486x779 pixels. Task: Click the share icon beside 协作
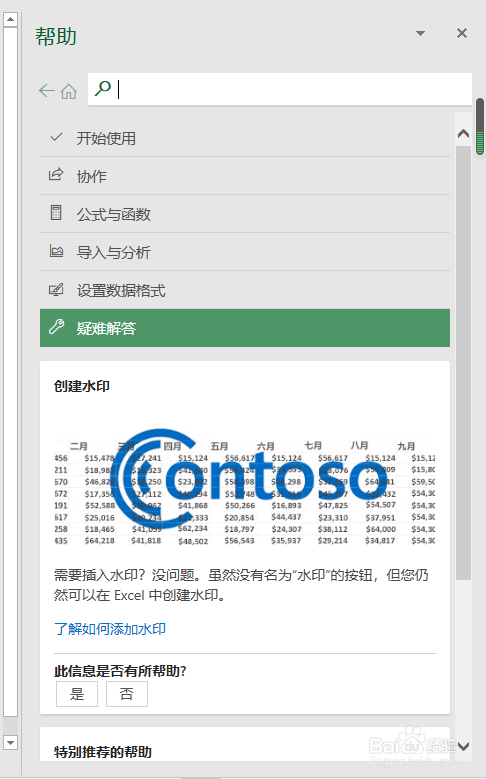click(56, 174)
